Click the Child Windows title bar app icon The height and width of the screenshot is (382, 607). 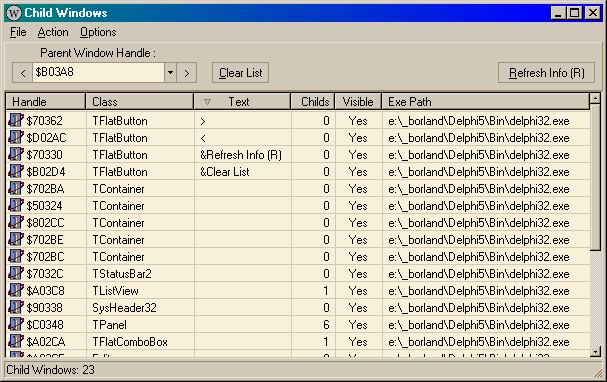14,13
